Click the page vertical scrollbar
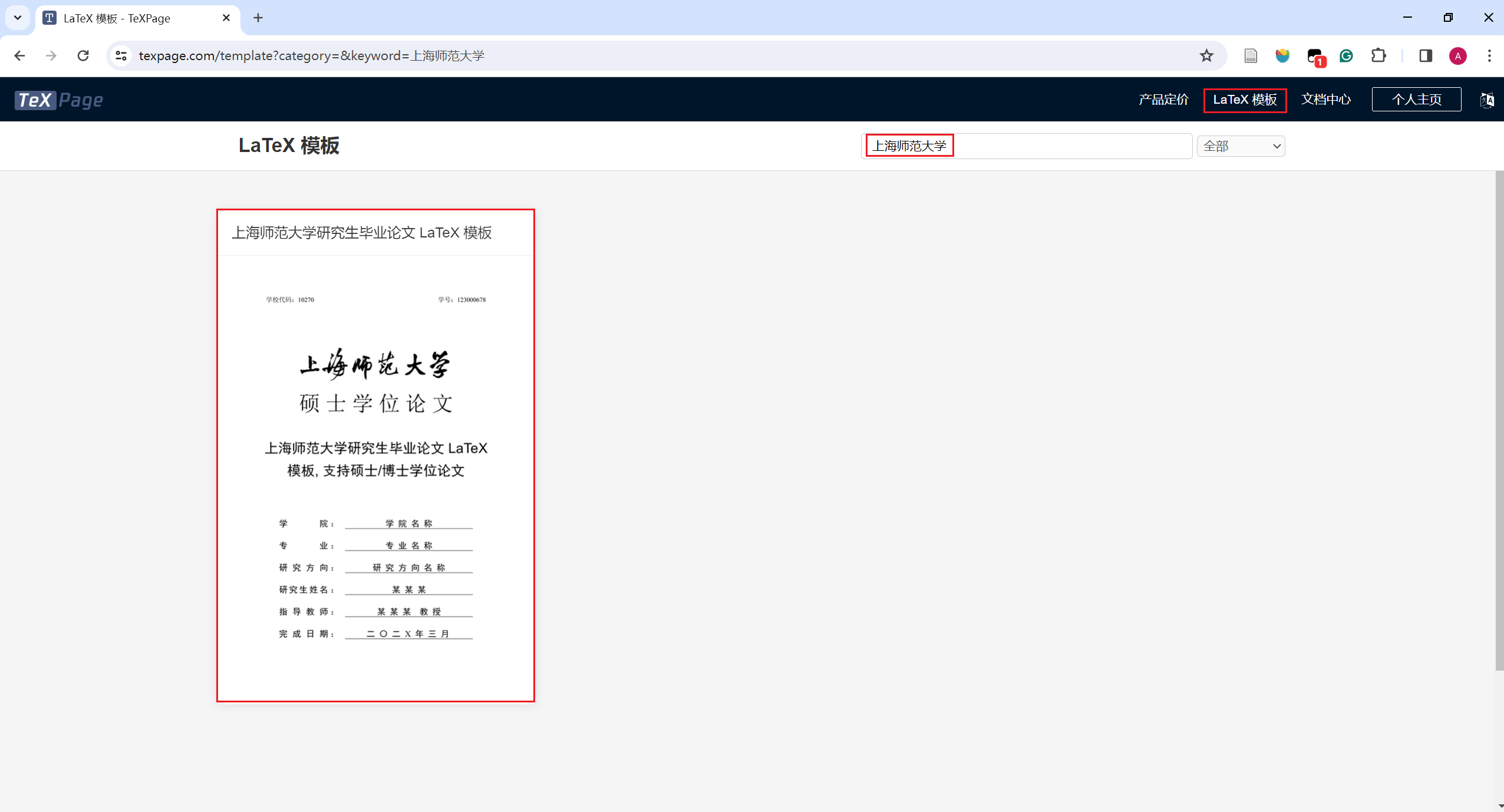The image size is (1504, 812). point(1499,420)
